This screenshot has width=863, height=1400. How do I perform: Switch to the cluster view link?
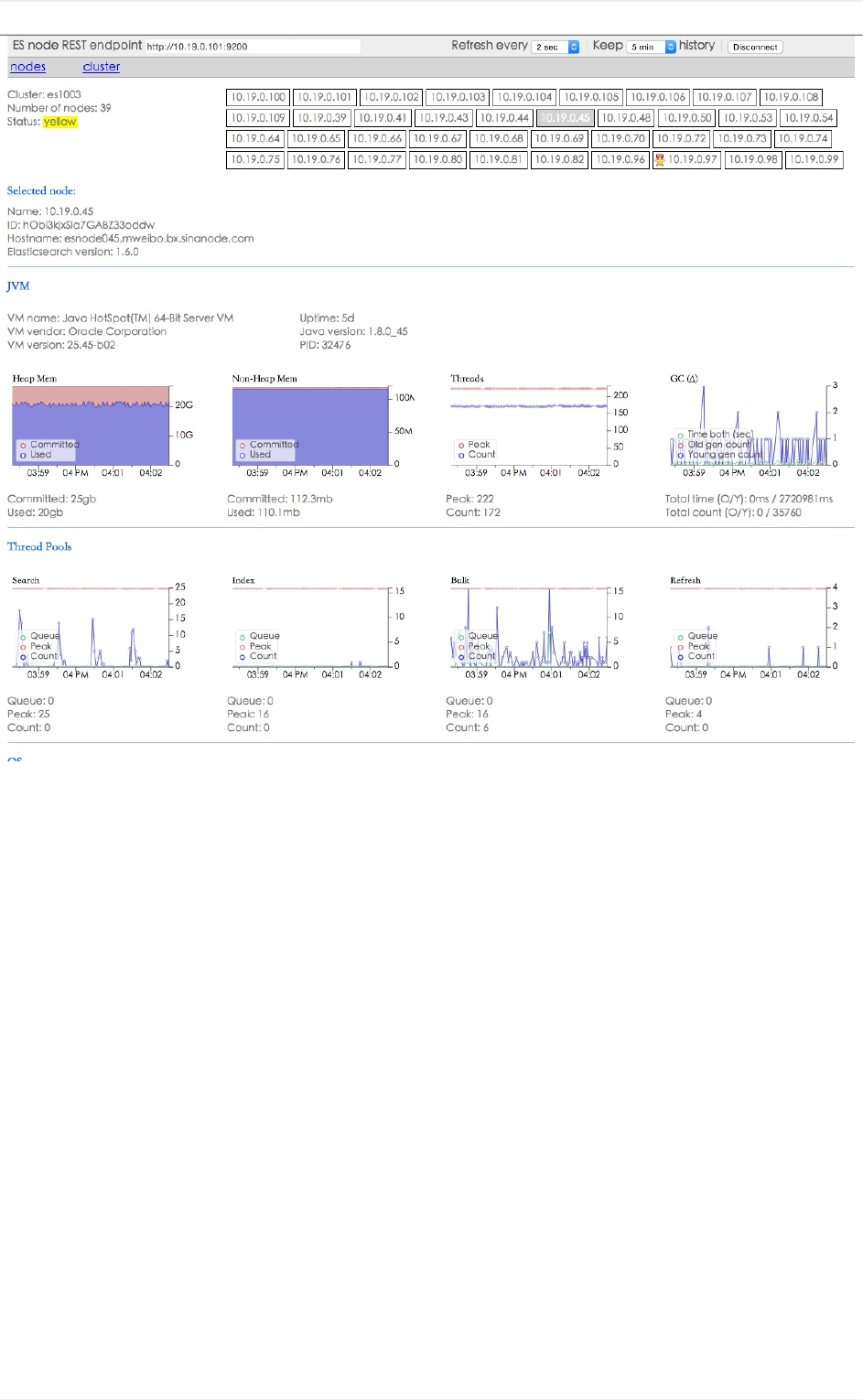tap(102, 67)
